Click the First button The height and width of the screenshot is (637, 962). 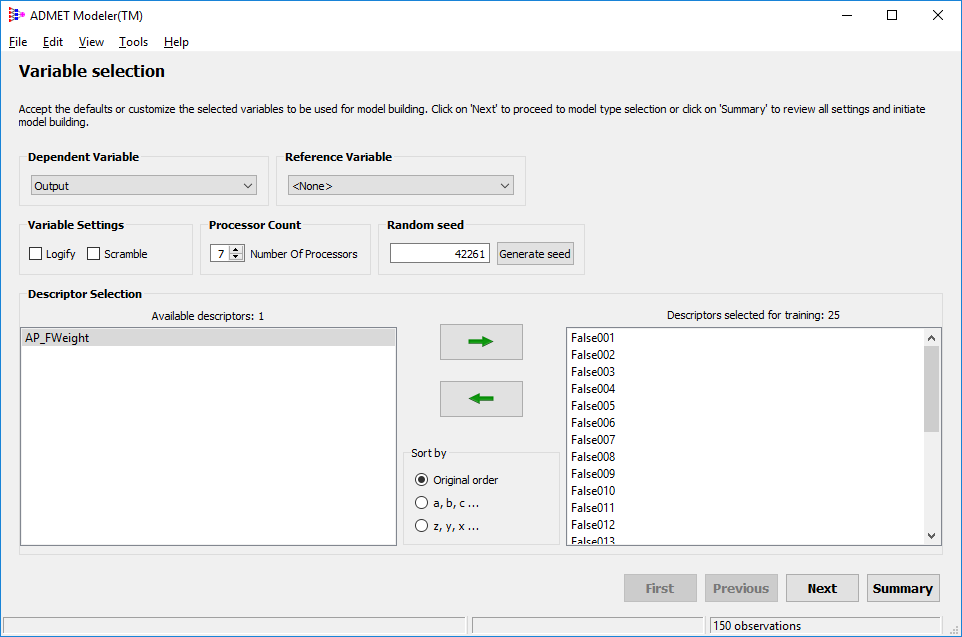tap(660, 589)
